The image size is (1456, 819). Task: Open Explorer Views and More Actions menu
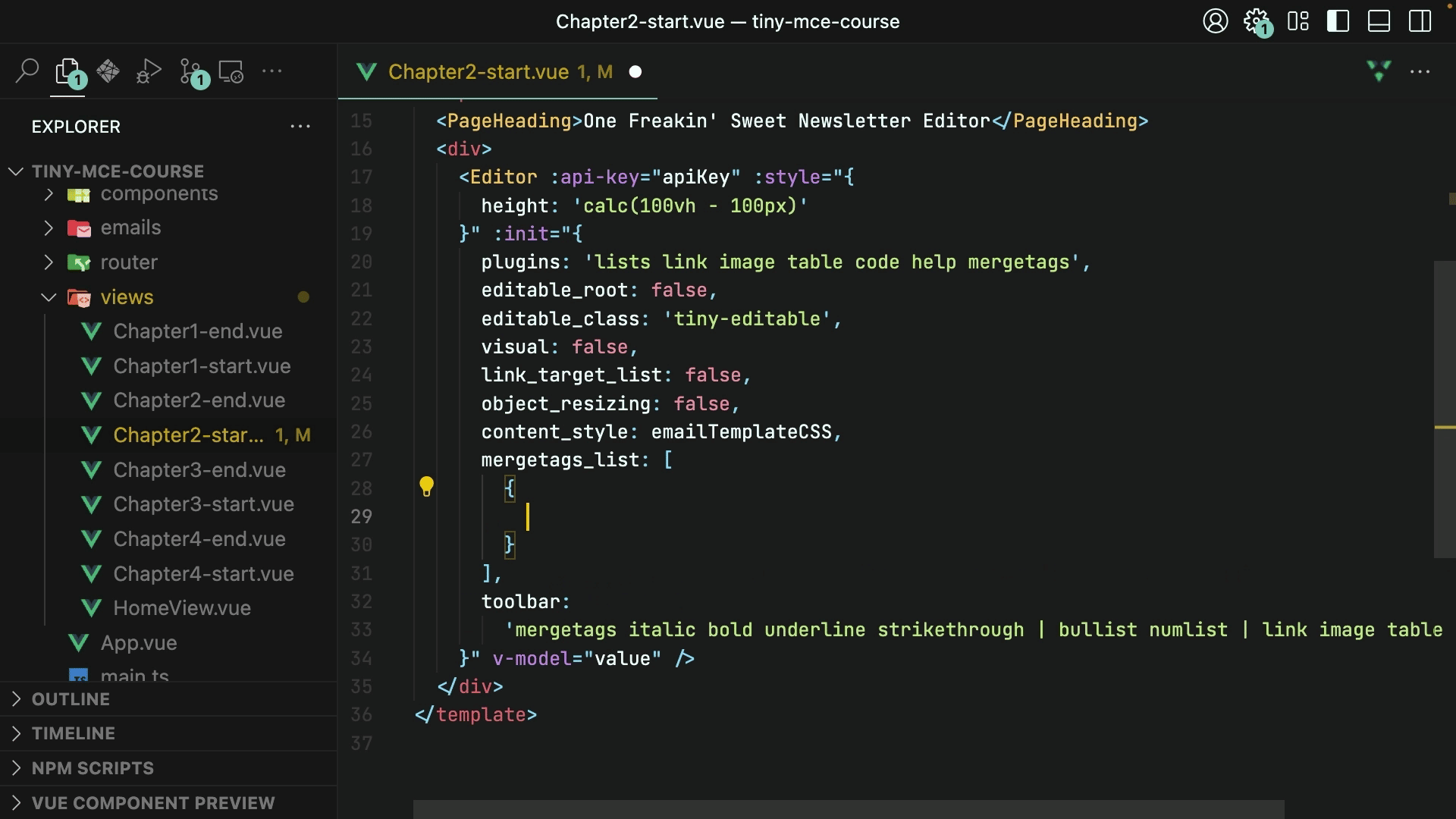click(x=300, y=127)
